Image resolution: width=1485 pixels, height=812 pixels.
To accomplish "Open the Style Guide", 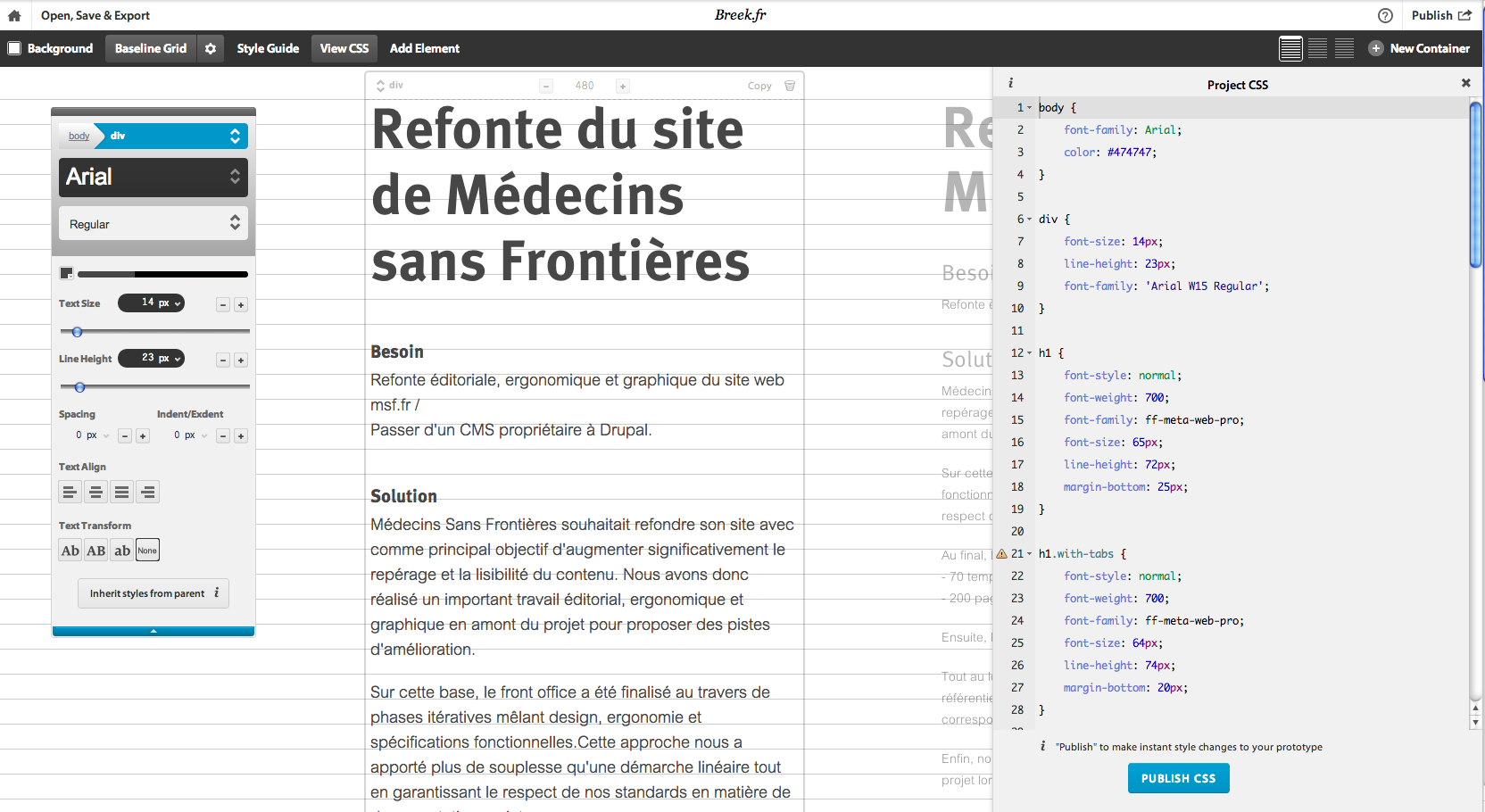I will click(268, 48).
